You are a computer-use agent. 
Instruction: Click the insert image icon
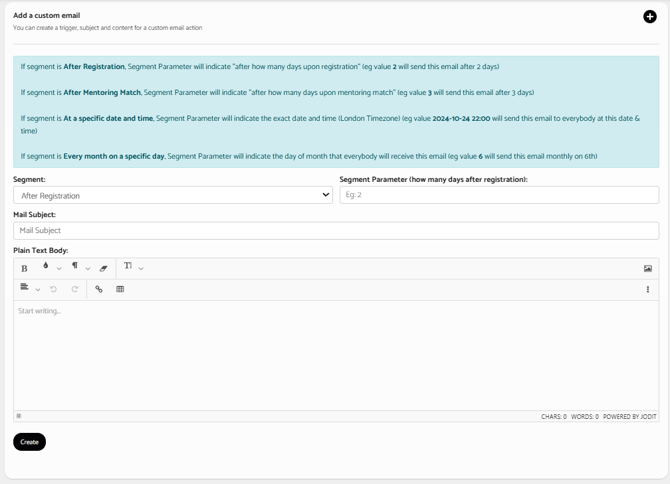[648, 269]
